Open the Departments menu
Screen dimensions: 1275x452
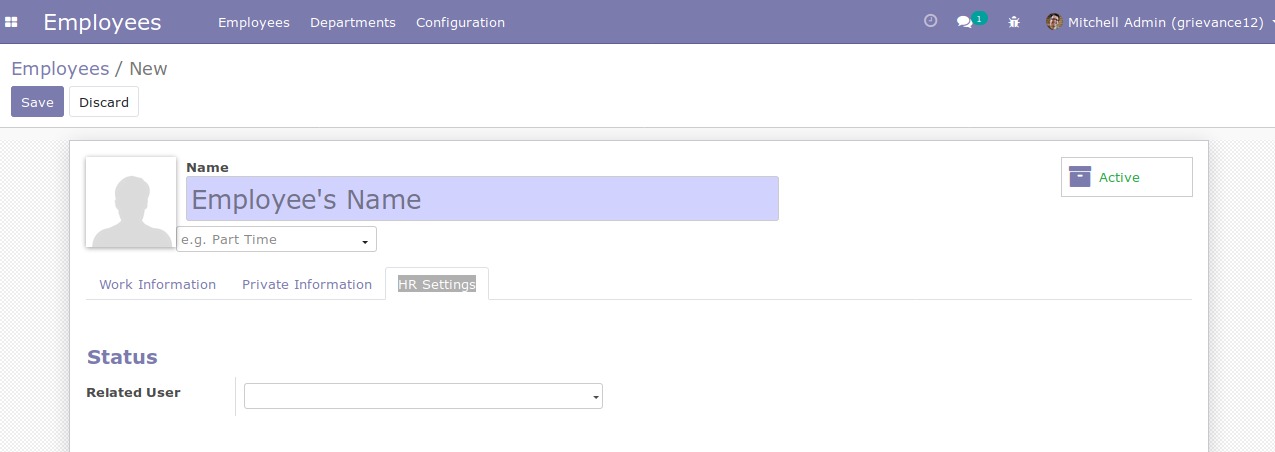(353, 22)
